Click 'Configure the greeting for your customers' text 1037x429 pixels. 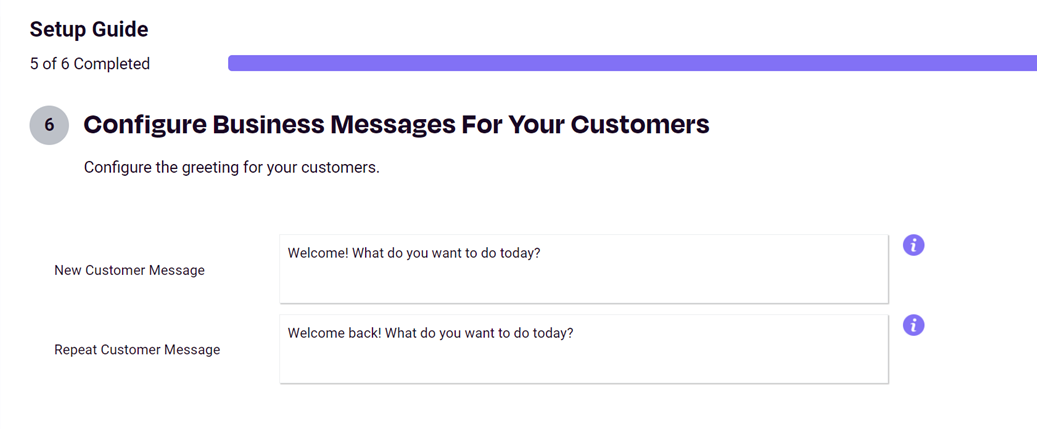[232, 168]
